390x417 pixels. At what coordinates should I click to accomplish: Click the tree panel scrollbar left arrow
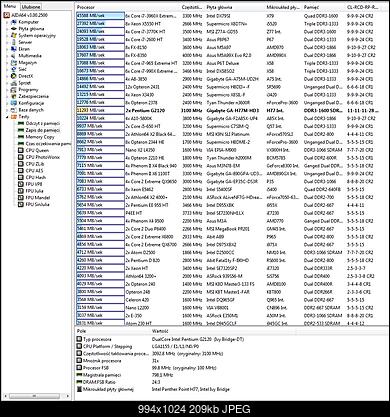tap(5, 396)
